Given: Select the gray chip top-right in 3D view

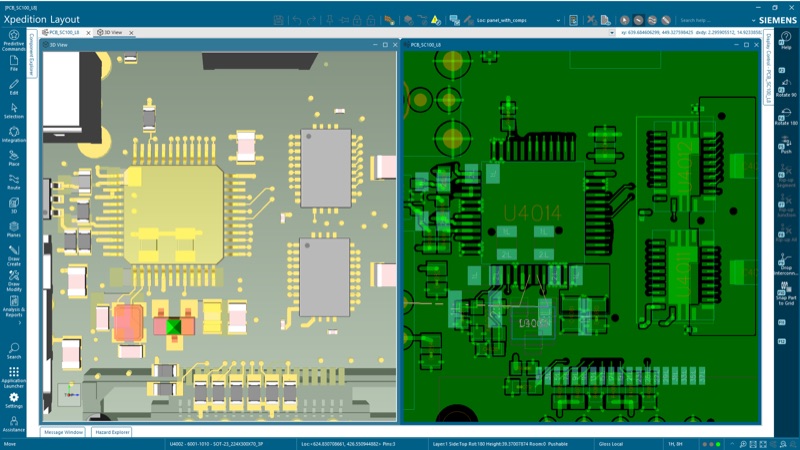Looking at the screenshot, I should [x=326, y=168].
